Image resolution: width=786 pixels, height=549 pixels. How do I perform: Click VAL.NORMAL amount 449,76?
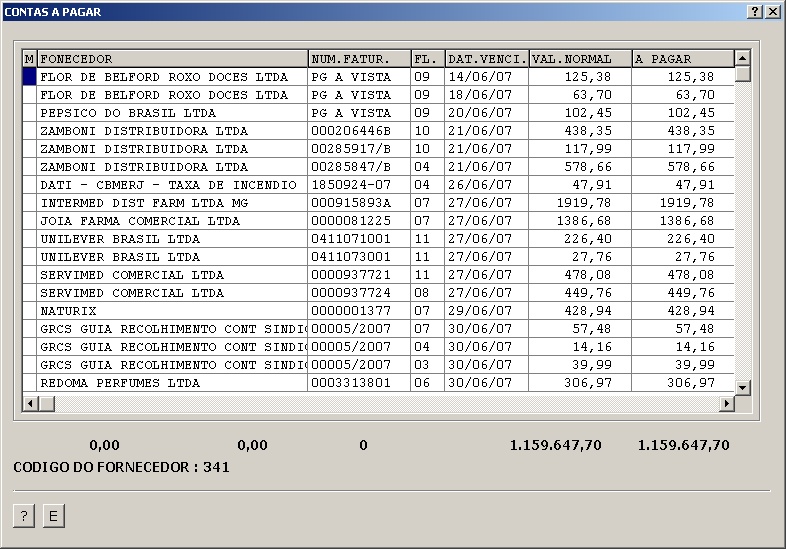(x=588, y=293)
